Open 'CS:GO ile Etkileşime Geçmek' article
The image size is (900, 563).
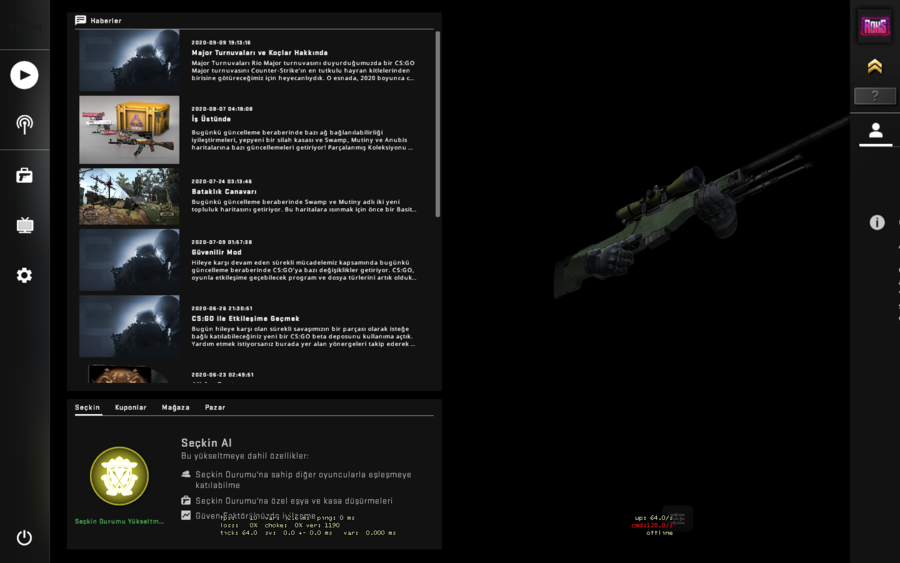coord(246,319)
